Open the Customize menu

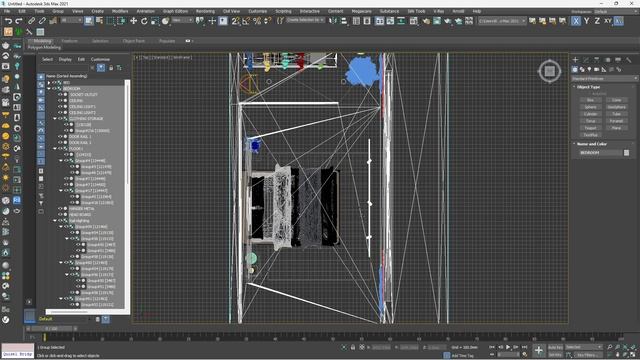[258, 11]
